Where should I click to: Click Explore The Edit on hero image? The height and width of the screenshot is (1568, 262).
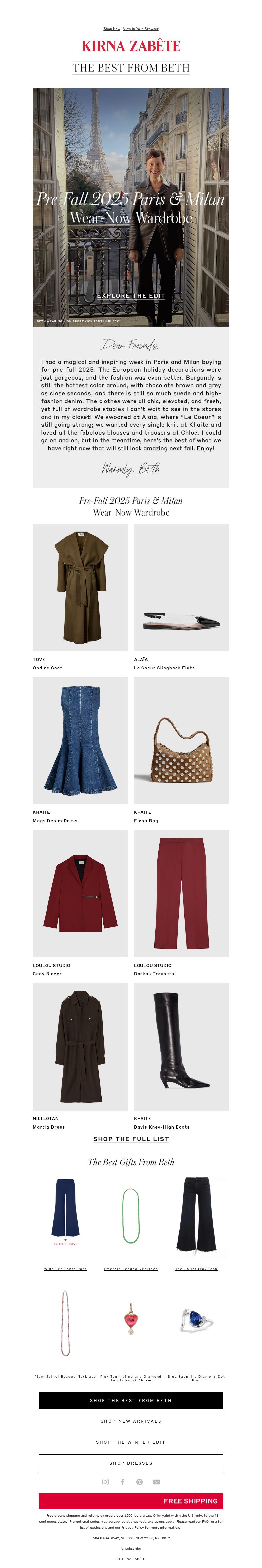[x=131, y=295]
